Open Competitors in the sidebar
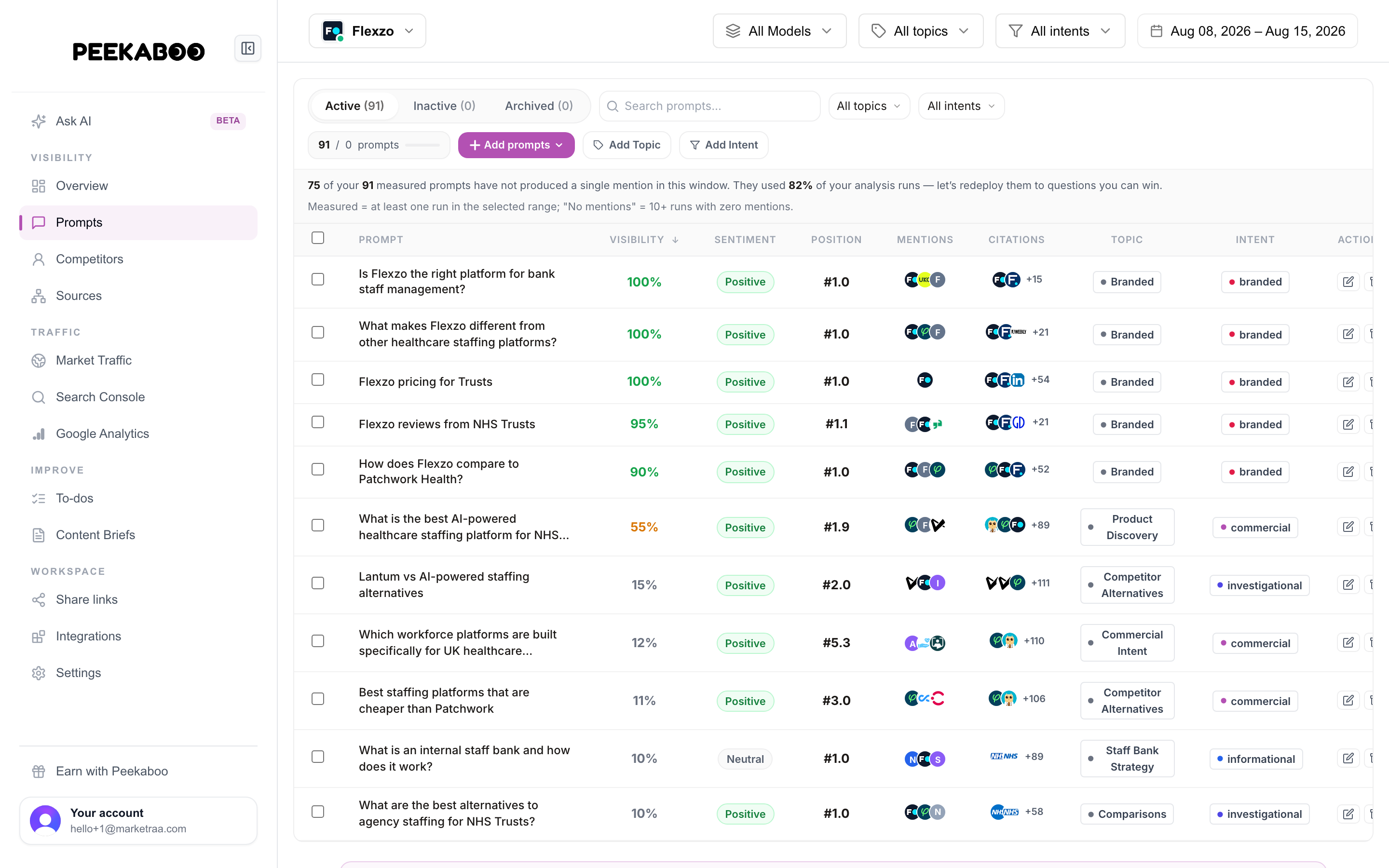The image size is (1389, 868). click(138, 259)
